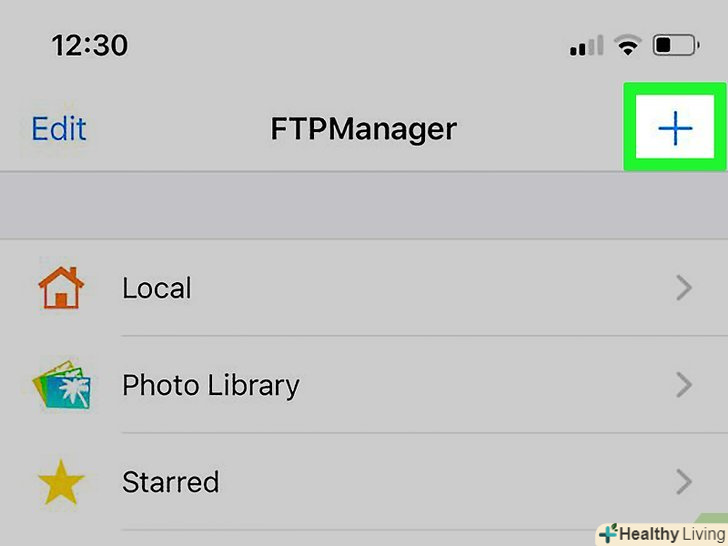
Task: Expand Photo Library using its chevron arrow
Action: click(684, 385)
